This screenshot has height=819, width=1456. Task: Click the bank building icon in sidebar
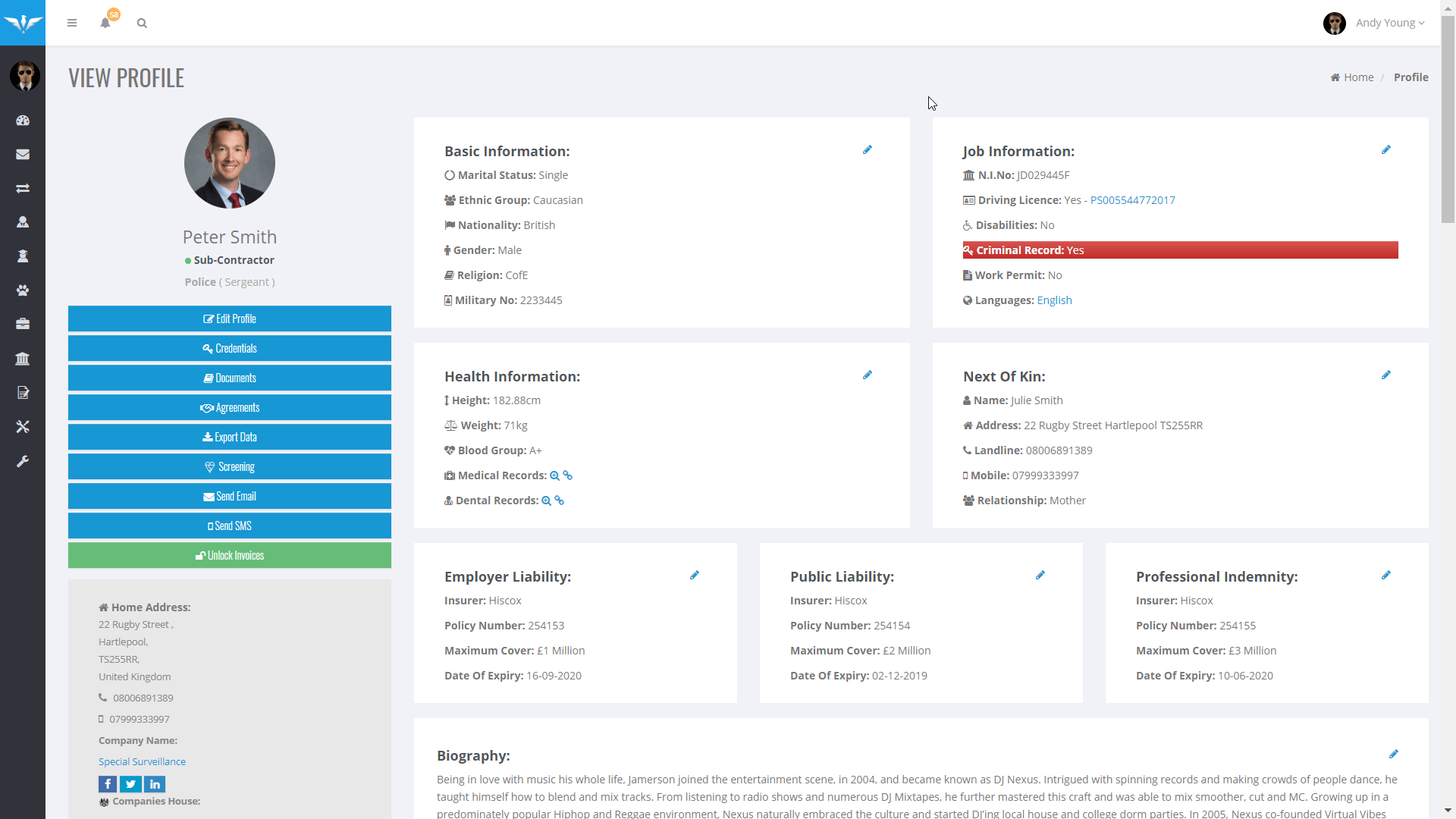(x=23, y=359)
